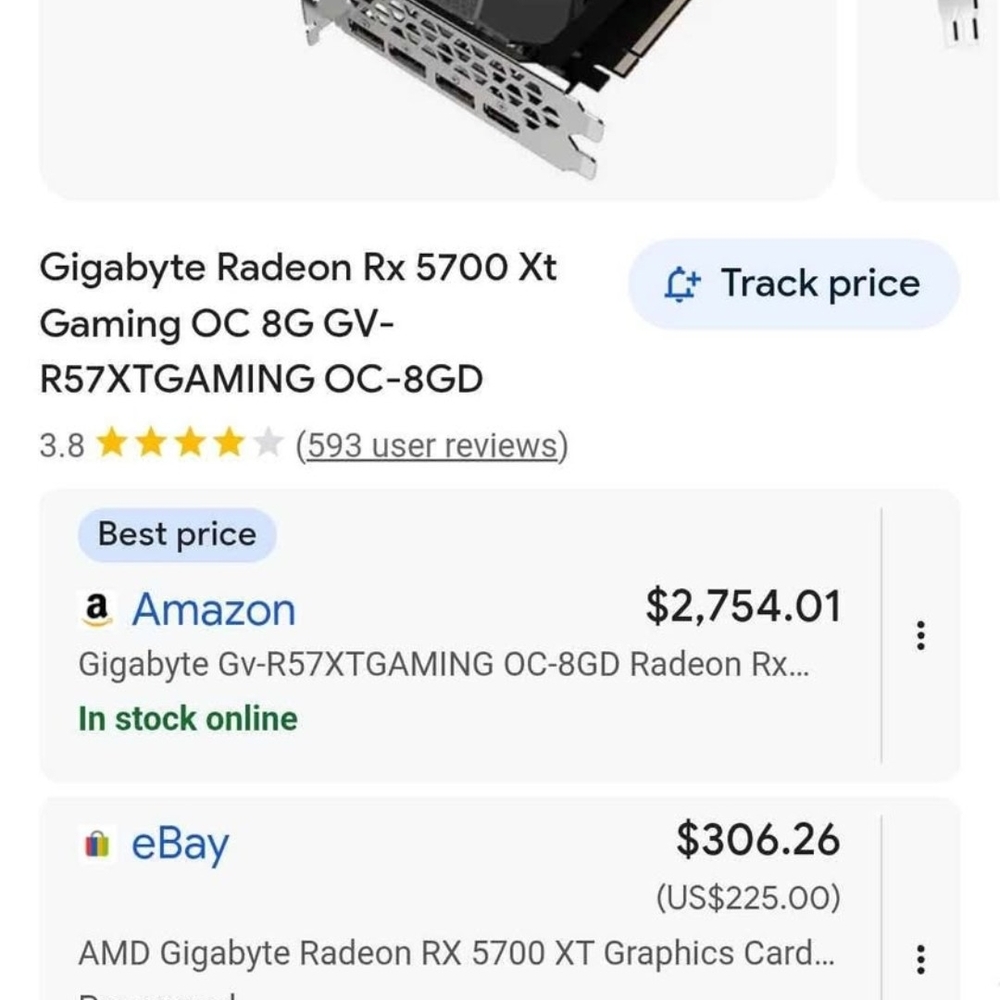Viewport: 1000px width, 1000px height.
Task: Click the In stock online status text
Action: click(x=187, y=718)
